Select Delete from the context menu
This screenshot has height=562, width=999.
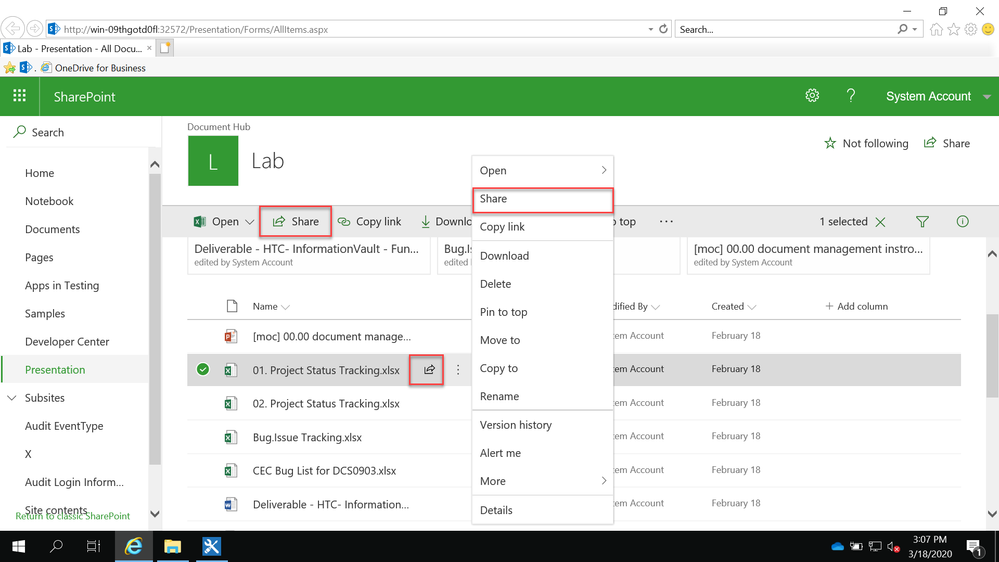[x=543, y=284]
